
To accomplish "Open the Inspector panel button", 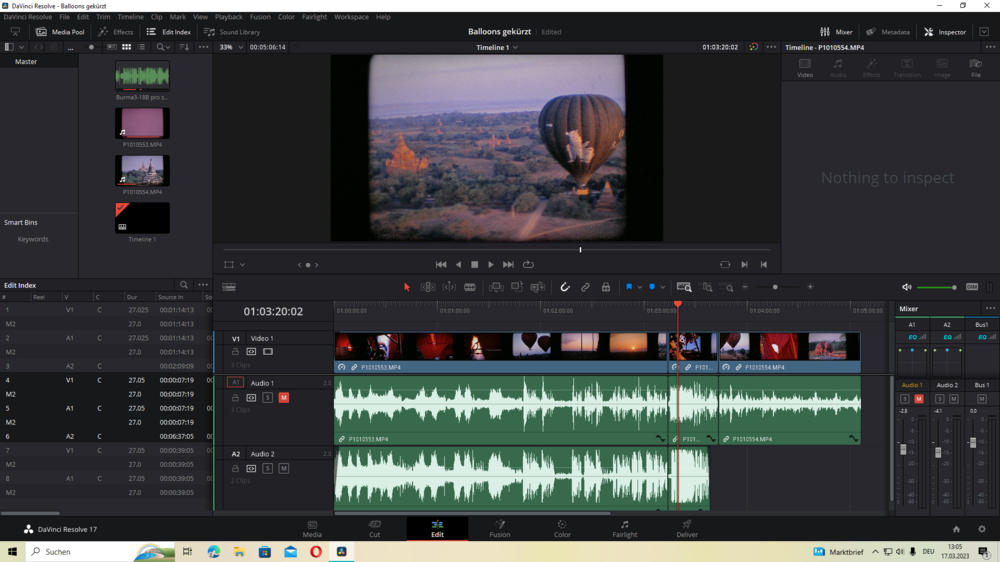I will tap(944, 32).
